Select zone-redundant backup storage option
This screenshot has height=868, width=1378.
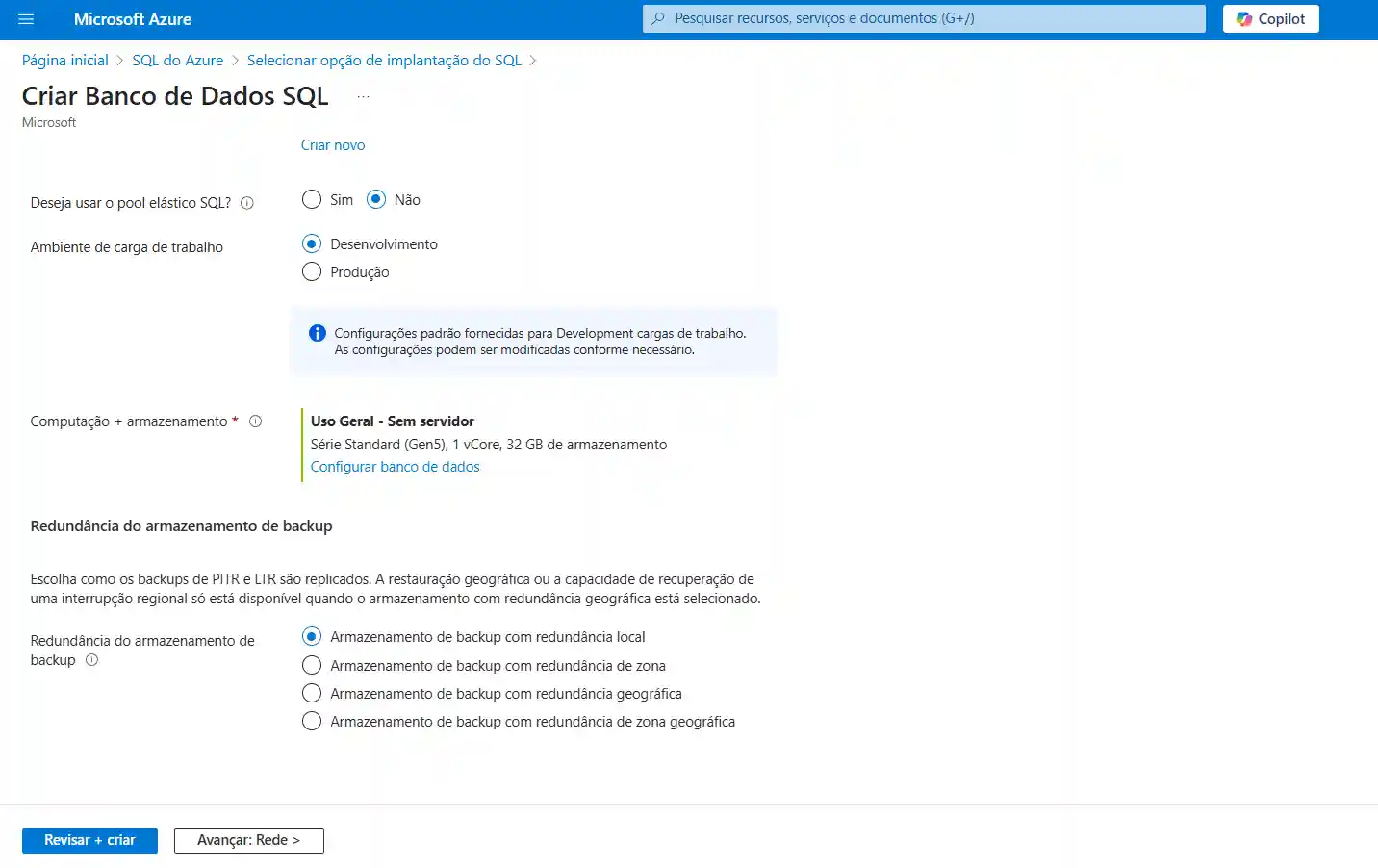click(312, 666)
